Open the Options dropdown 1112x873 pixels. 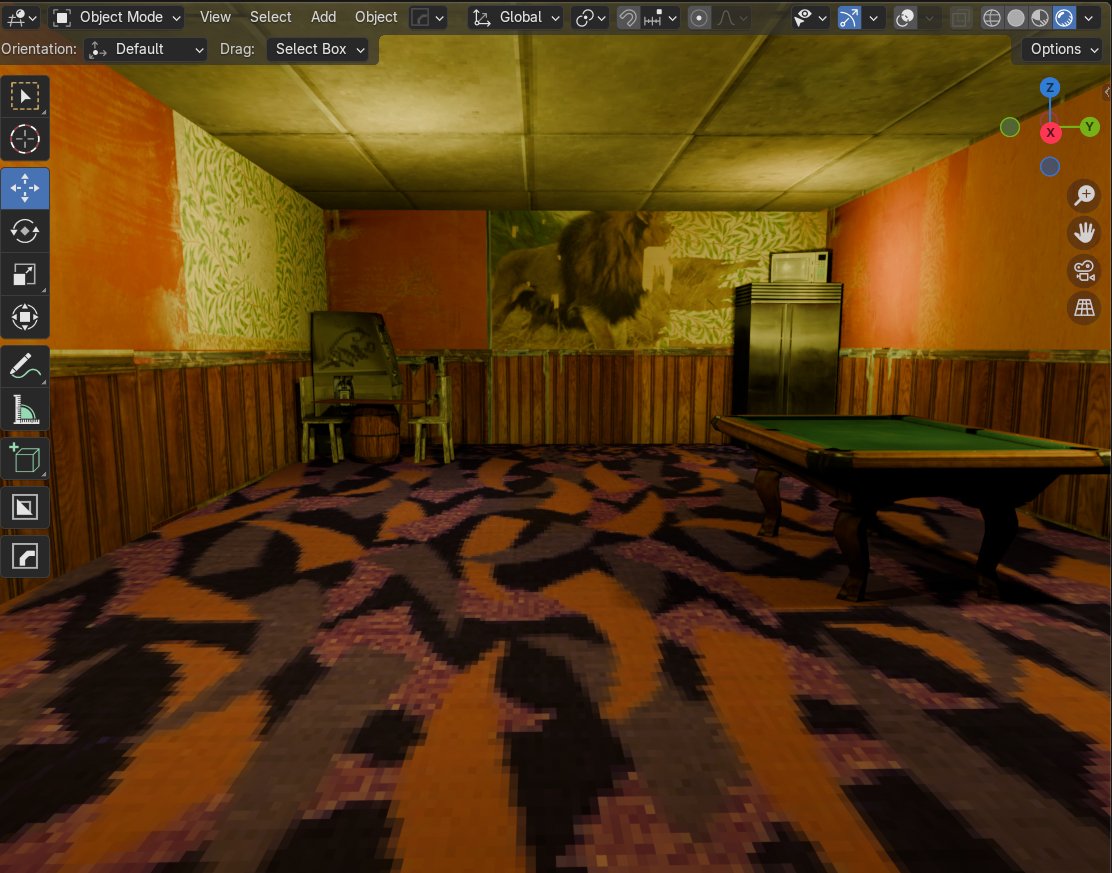[1062, 49]
